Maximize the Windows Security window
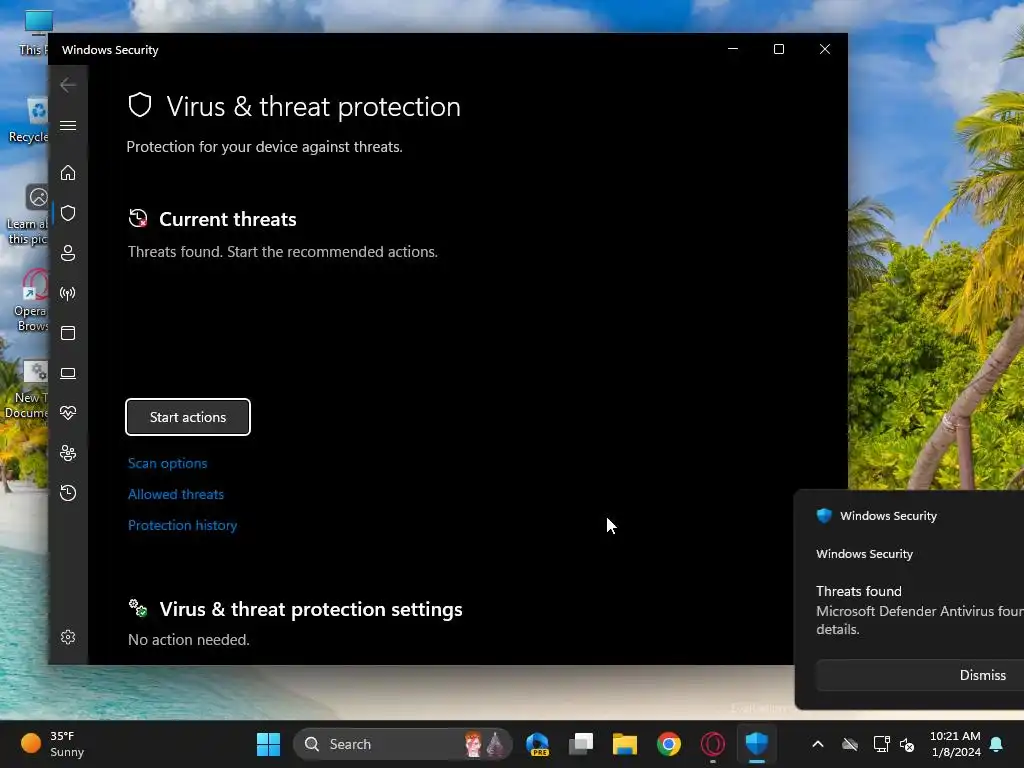The height and width of the screenshot is (768, 1024). click(x=778, y=49)
